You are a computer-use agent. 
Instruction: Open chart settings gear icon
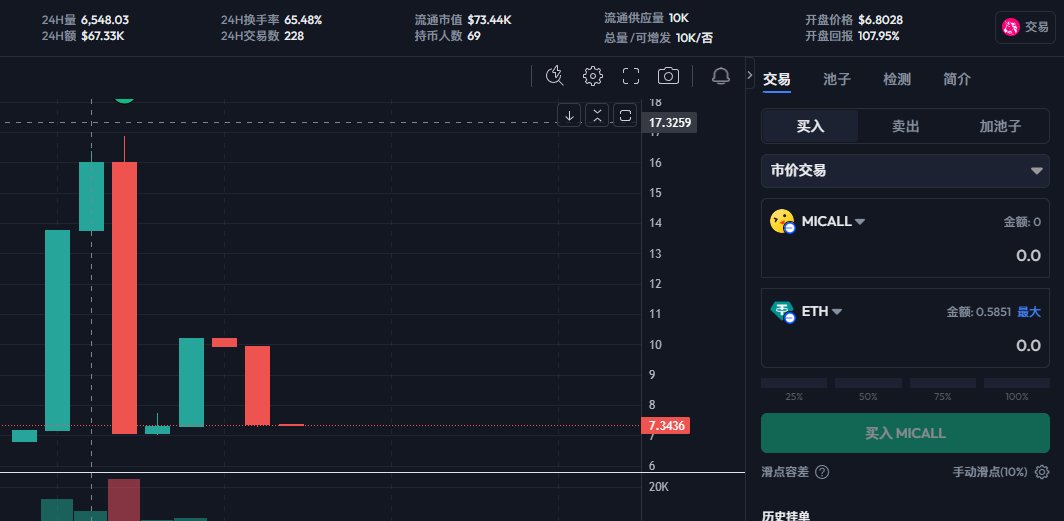click(593, 76)
